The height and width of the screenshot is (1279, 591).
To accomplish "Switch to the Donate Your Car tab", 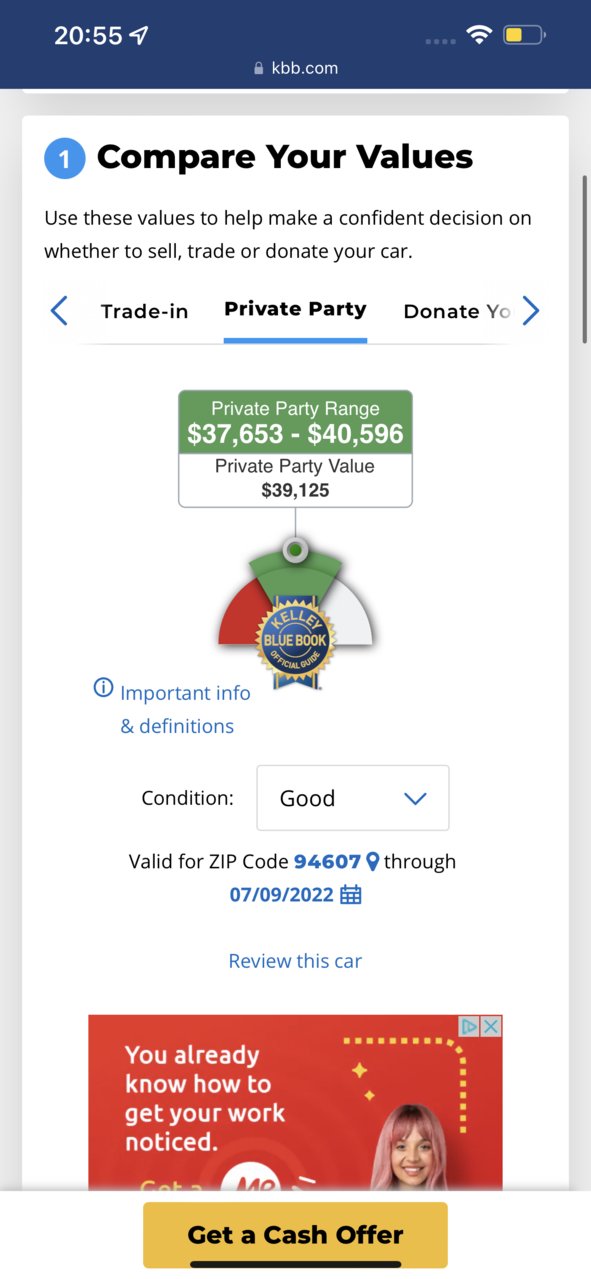I will pos(457,311).
